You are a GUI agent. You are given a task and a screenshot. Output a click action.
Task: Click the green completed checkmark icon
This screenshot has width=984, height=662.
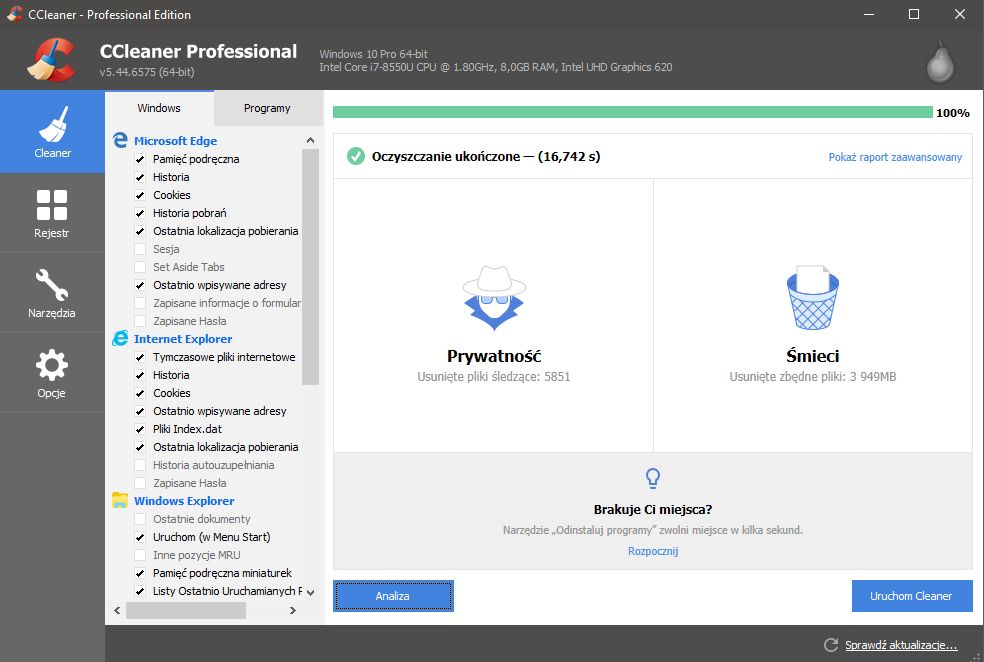coord(356,156)
